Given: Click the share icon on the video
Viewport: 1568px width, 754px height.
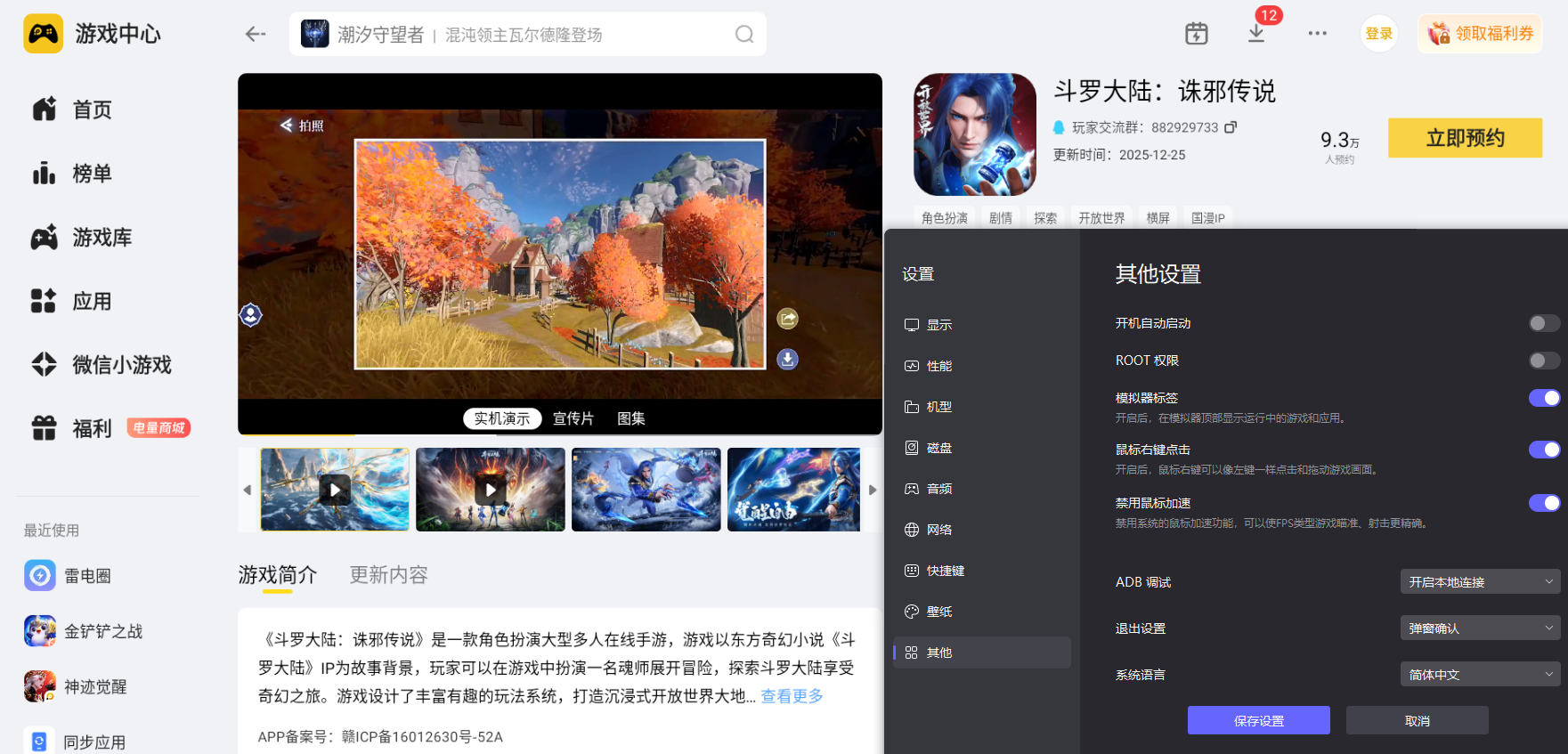Looking at the screenshot, I should (788, 319).
